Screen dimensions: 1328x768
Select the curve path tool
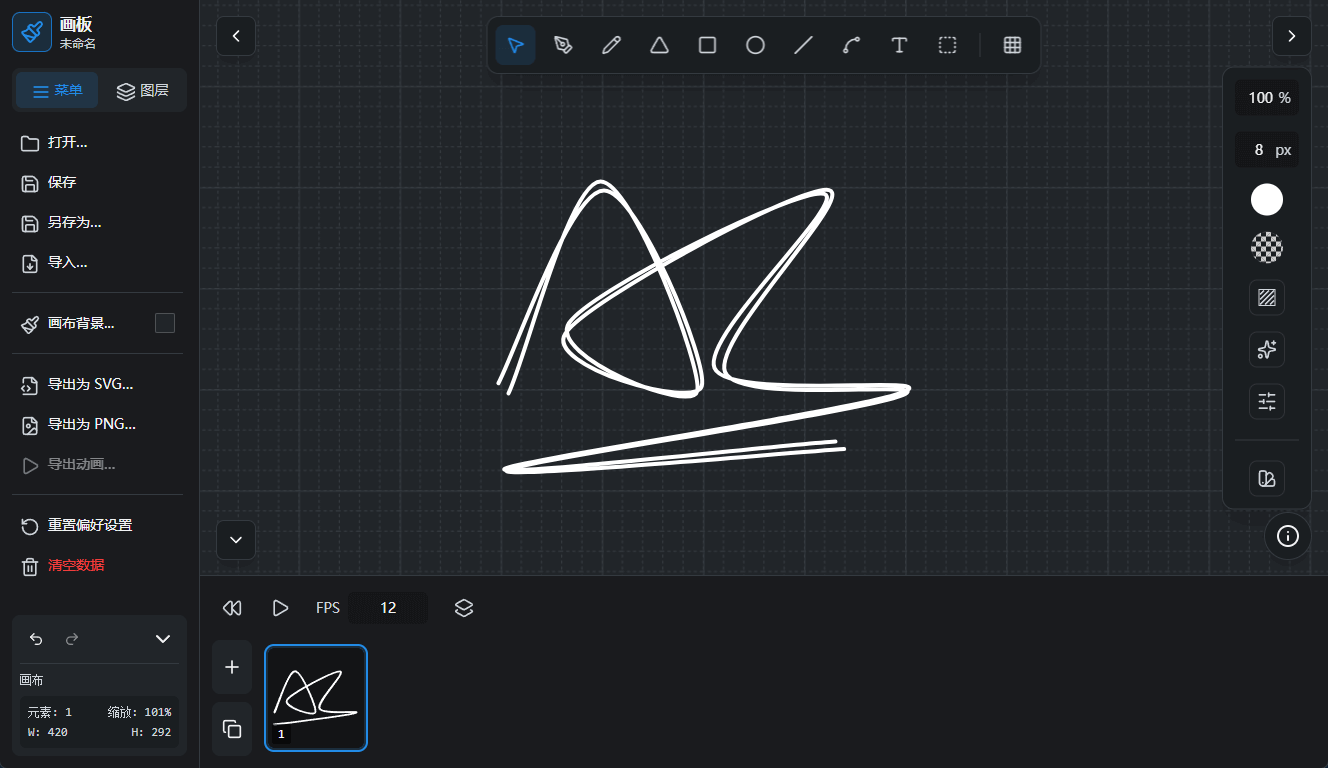[851, 45]
